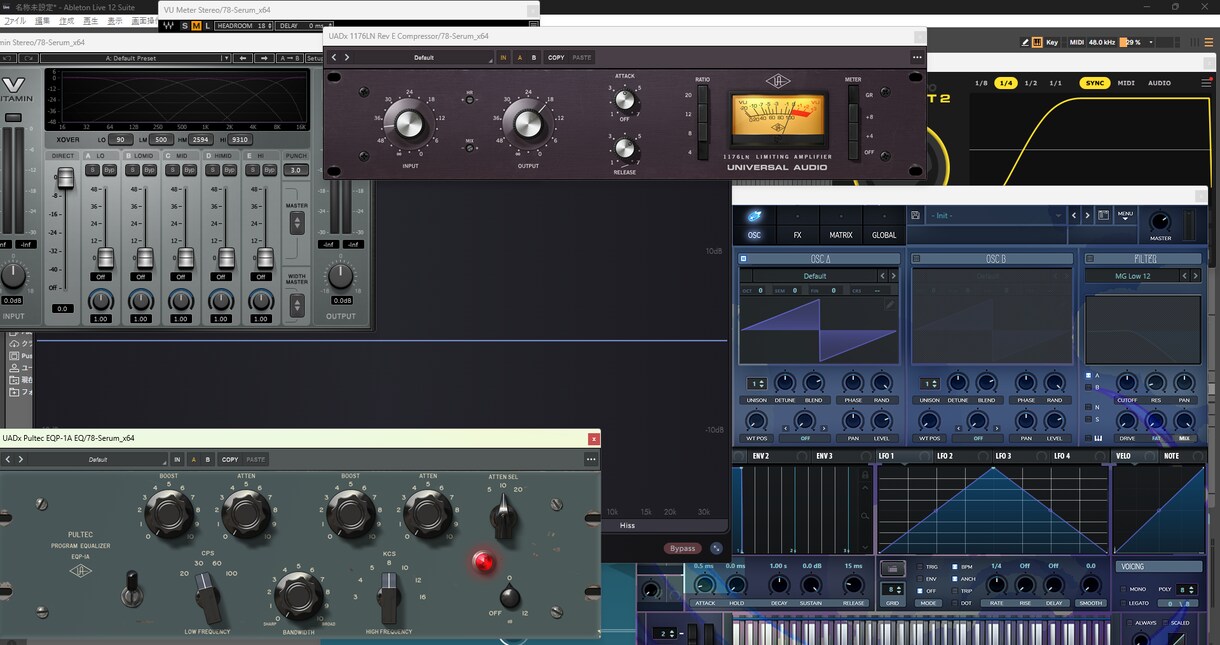Click the hamburger menu icon at top right
Image resolution: width=1220 pixels, height=645 pixels.
tap(1206, 83)
